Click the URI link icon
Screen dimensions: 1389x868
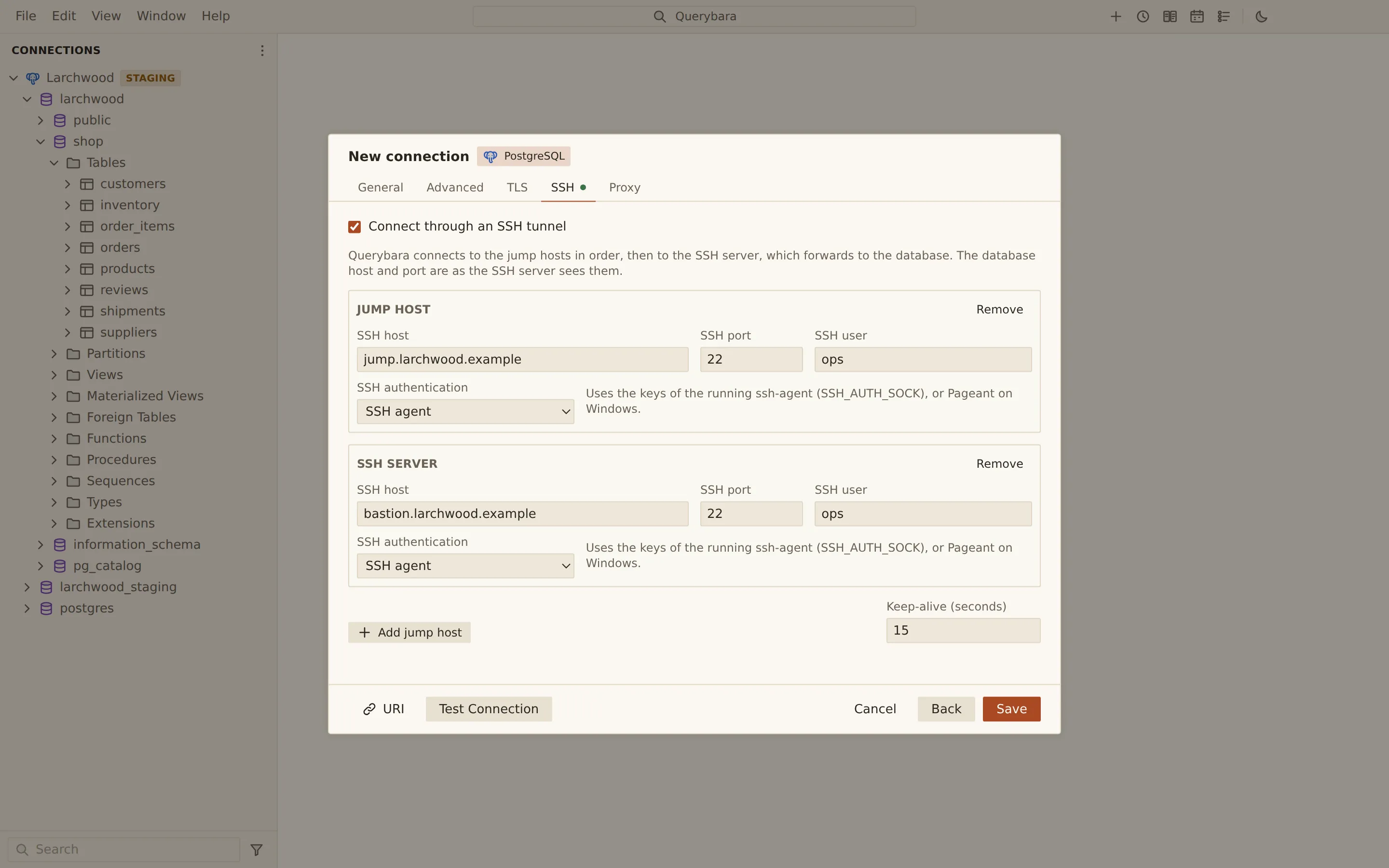point(369,709)
